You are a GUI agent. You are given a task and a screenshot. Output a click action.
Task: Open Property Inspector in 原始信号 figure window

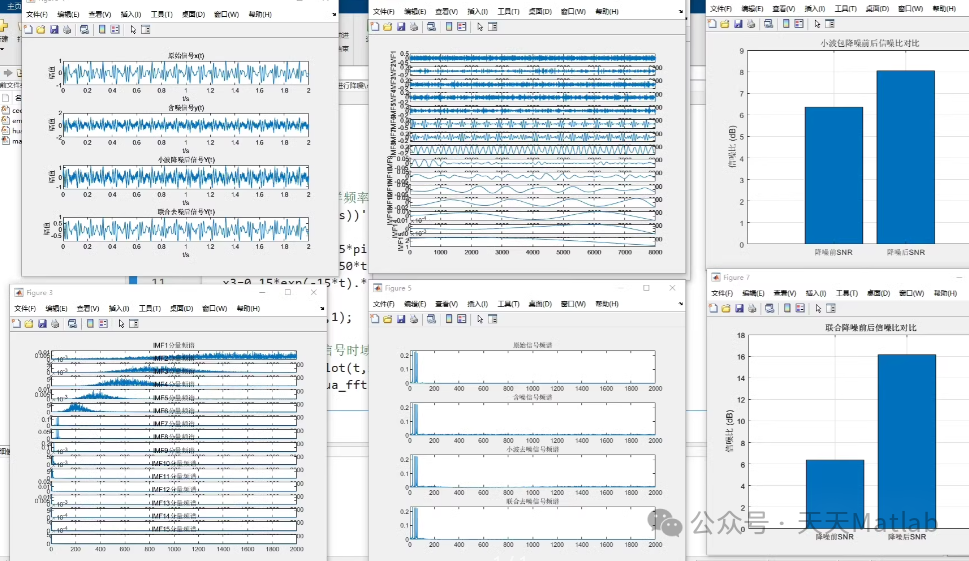tap(146, 30)
